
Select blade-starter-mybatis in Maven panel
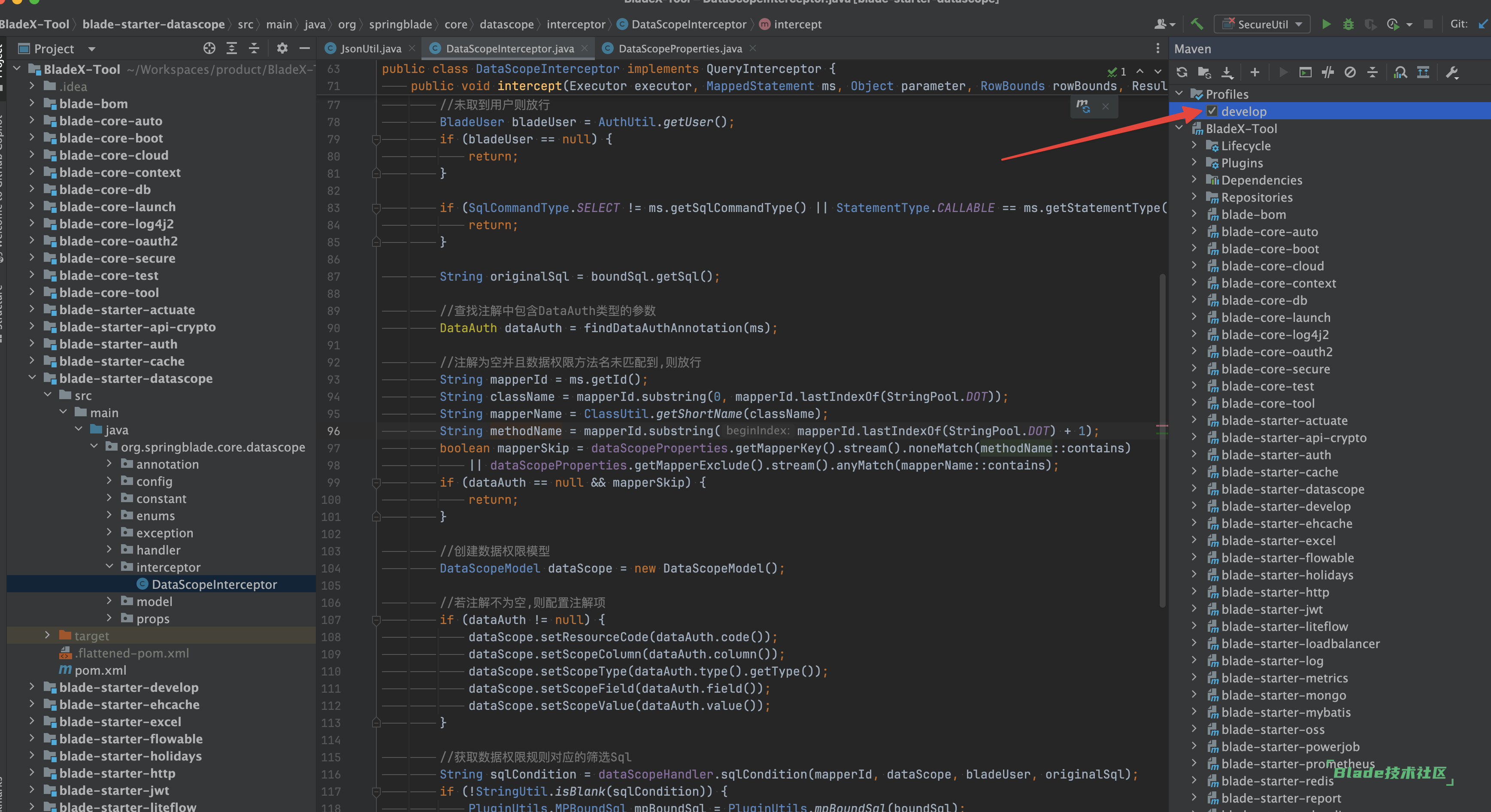1285,712
